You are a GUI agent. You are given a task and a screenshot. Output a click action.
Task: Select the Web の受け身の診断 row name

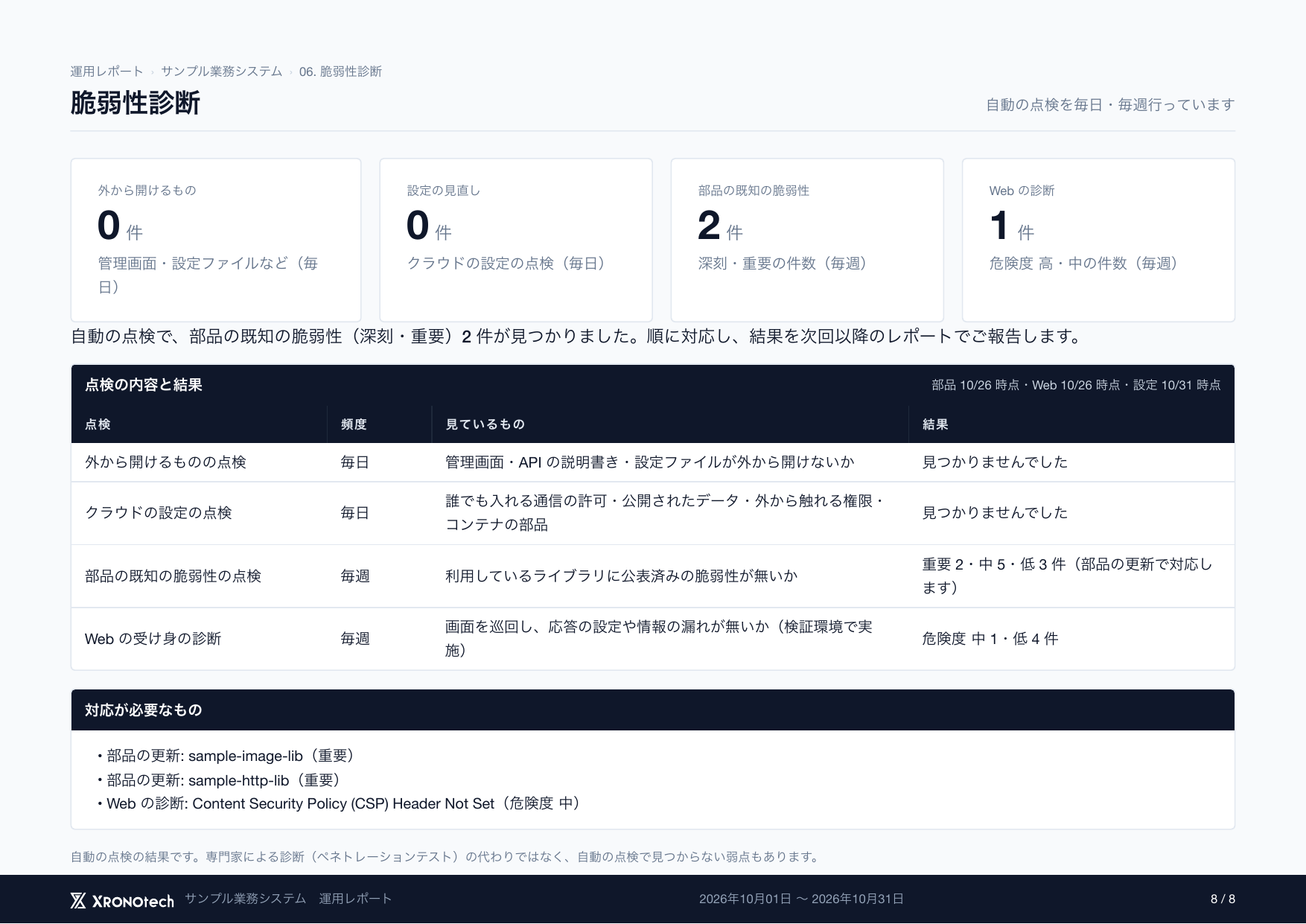[x=153, y=639]
